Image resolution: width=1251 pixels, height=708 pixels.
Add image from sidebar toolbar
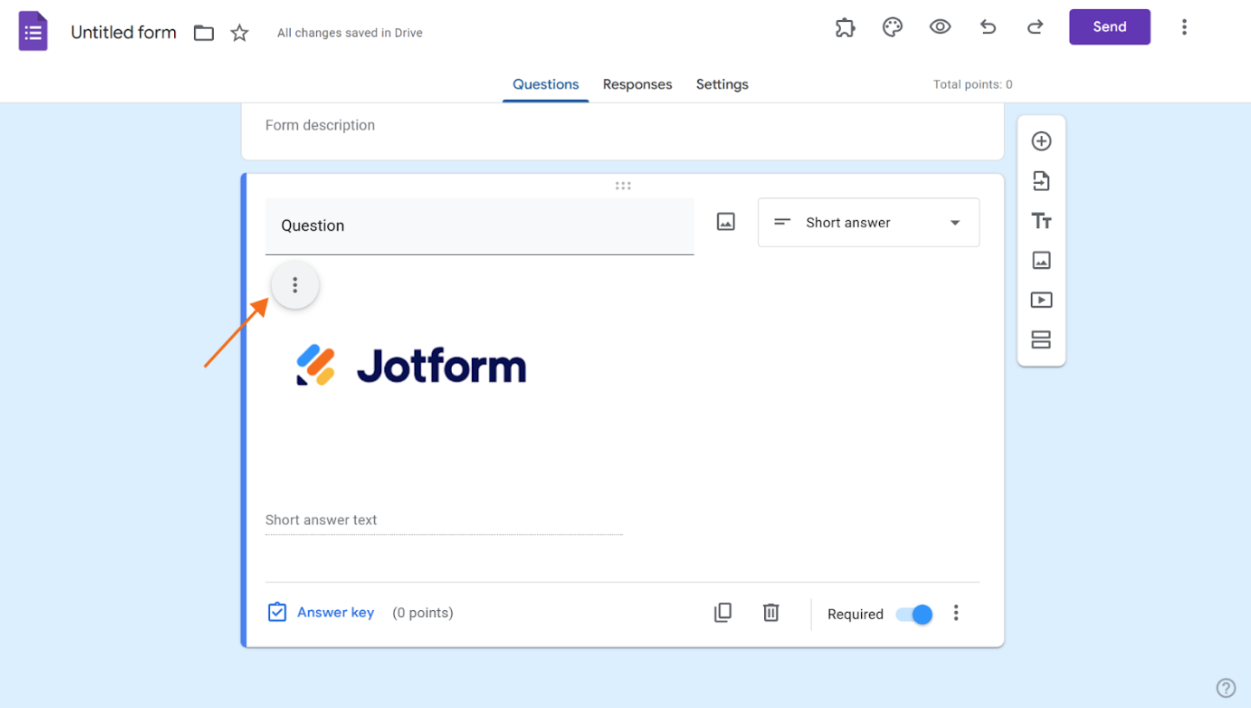(x=1041, y=260)
